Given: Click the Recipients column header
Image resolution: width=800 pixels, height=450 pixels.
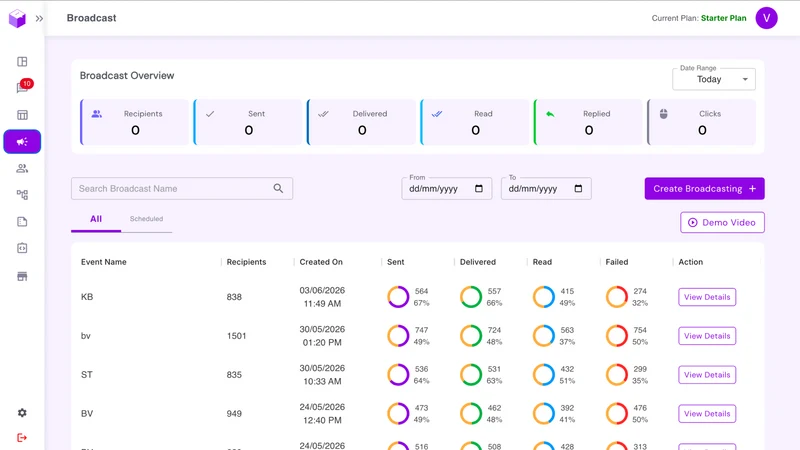Looking at the screenshot, I should [246, 262].
